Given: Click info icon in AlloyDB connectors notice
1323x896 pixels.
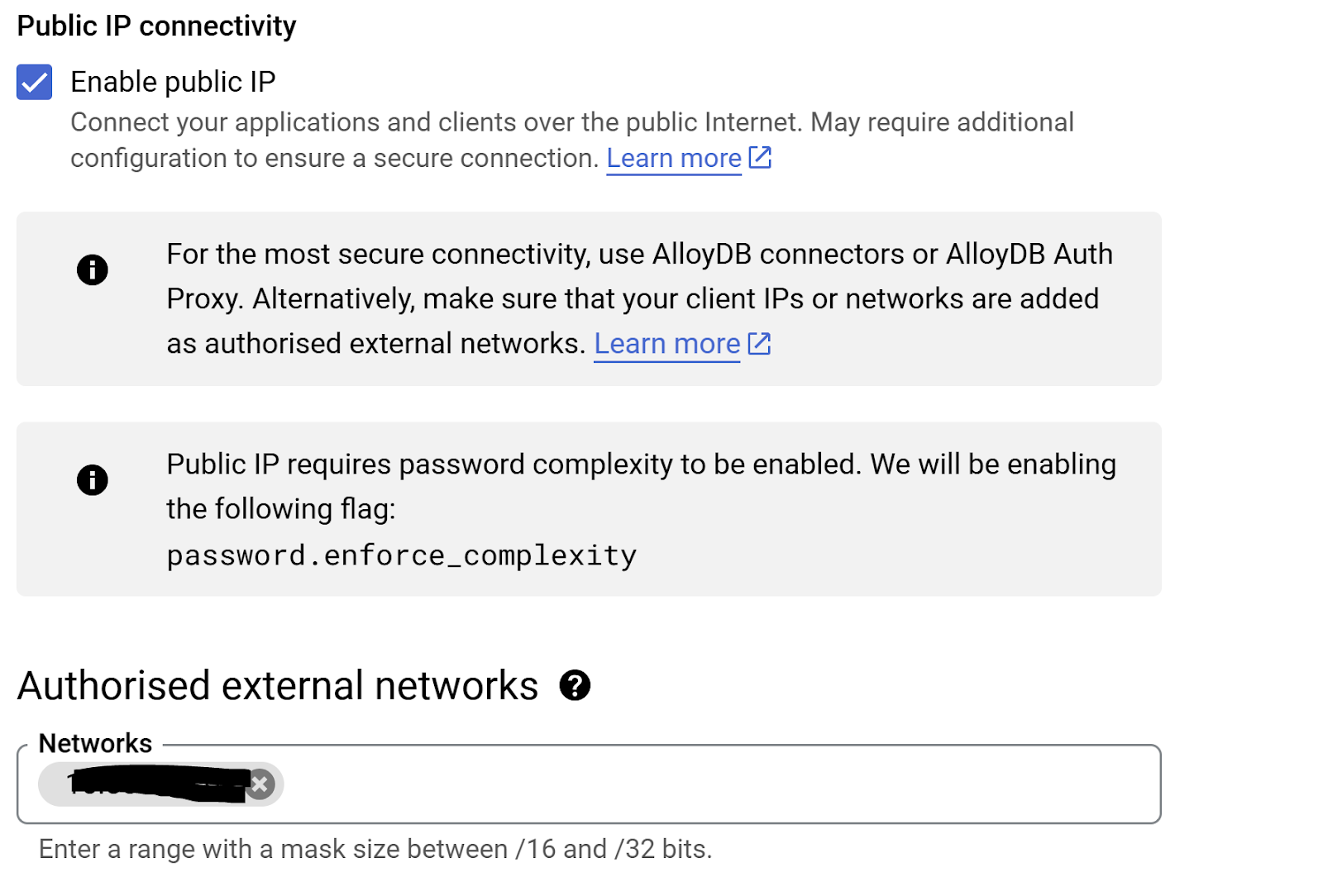Looking at the screenshot, I should (x=93, y=269).
